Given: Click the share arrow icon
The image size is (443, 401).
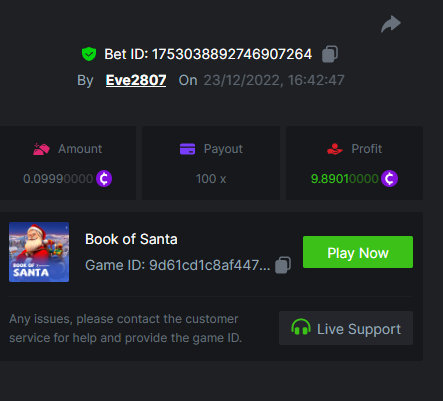Looking at the screenshot, I should pos(391,24).
